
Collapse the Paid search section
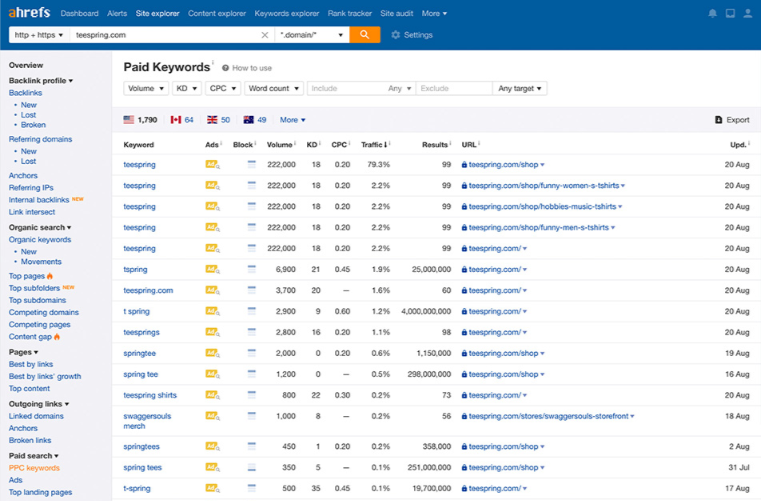(x=34, y=456)
